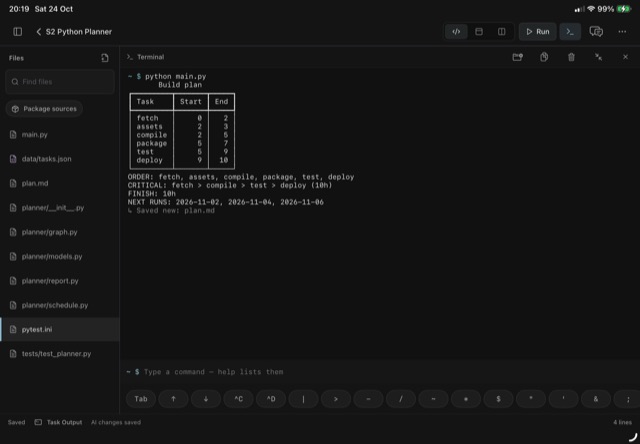The width and height of the screenshot is (640, 444).
Task: Open data/tasks.json file
Action: 60,159
